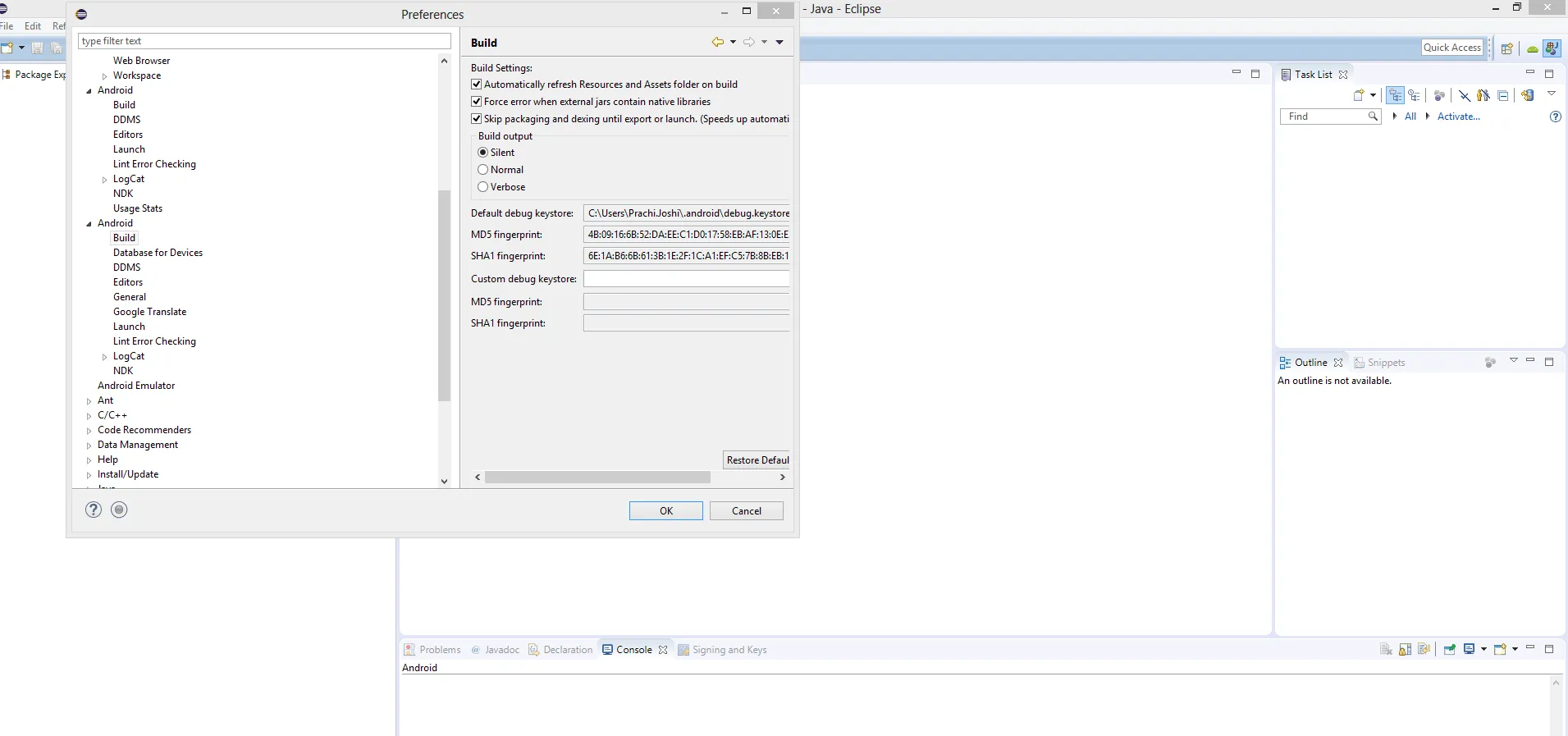Expand the Ant preferences node
1568x736 pixels.
[x=89, y=401]
